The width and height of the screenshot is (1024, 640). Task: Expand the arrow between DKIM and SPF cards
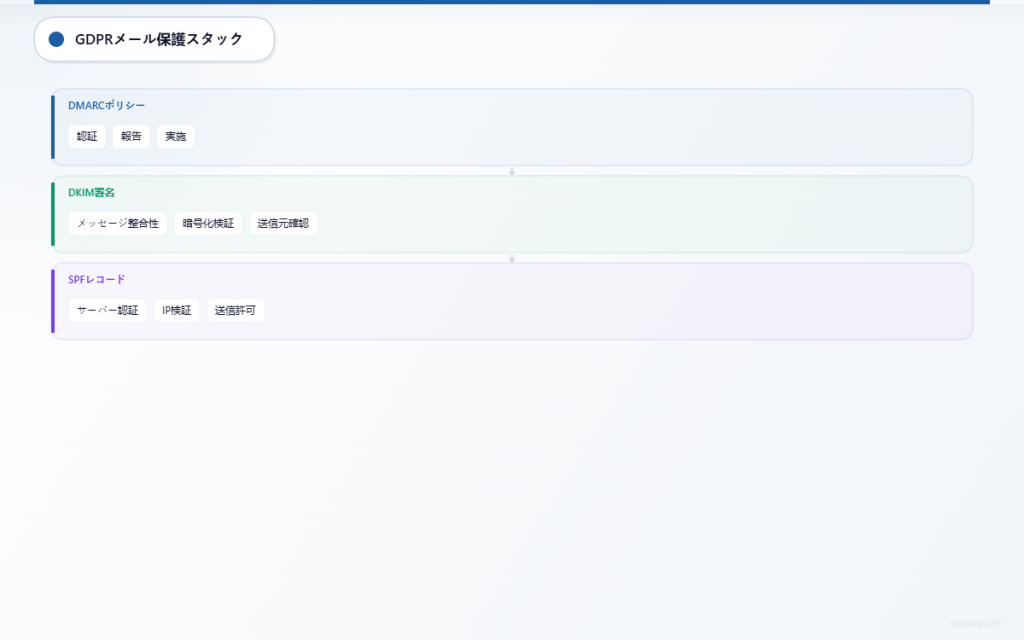click(x=512, y=257)
